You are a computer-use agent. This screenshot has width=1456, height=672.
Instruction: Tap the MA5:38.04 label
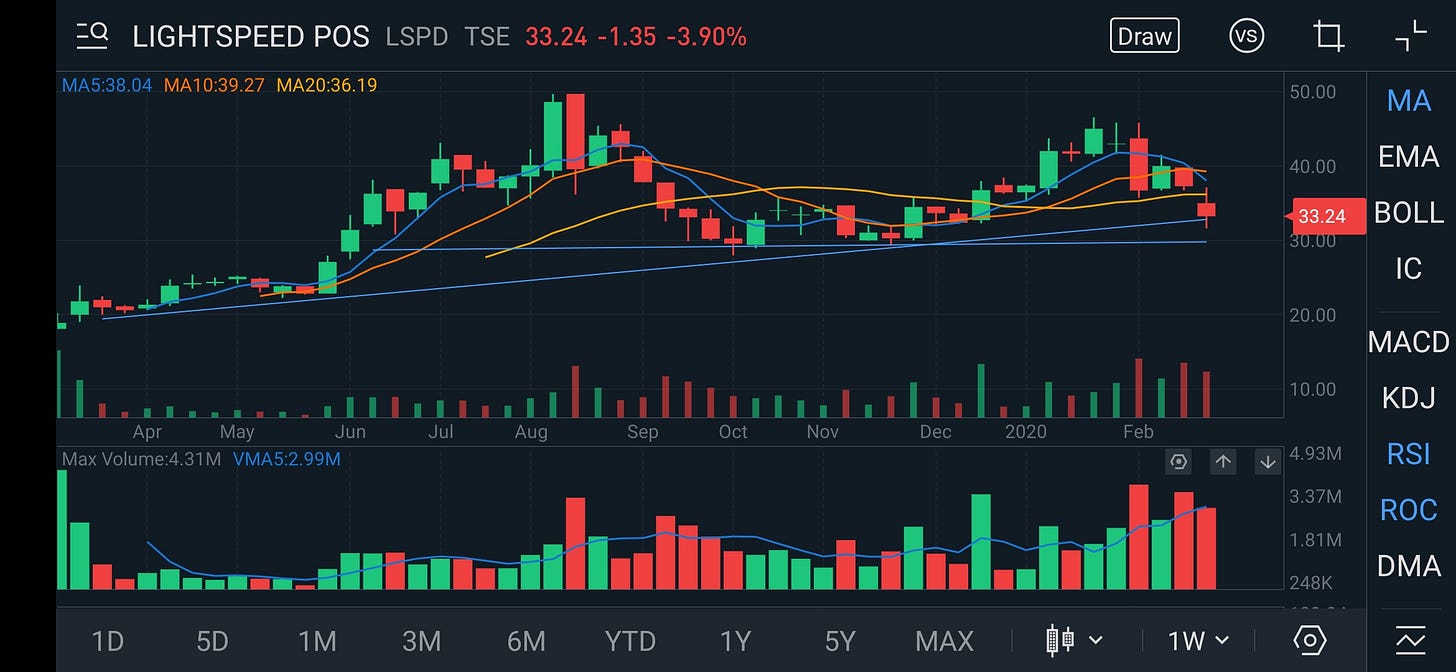tap(107, 85)
